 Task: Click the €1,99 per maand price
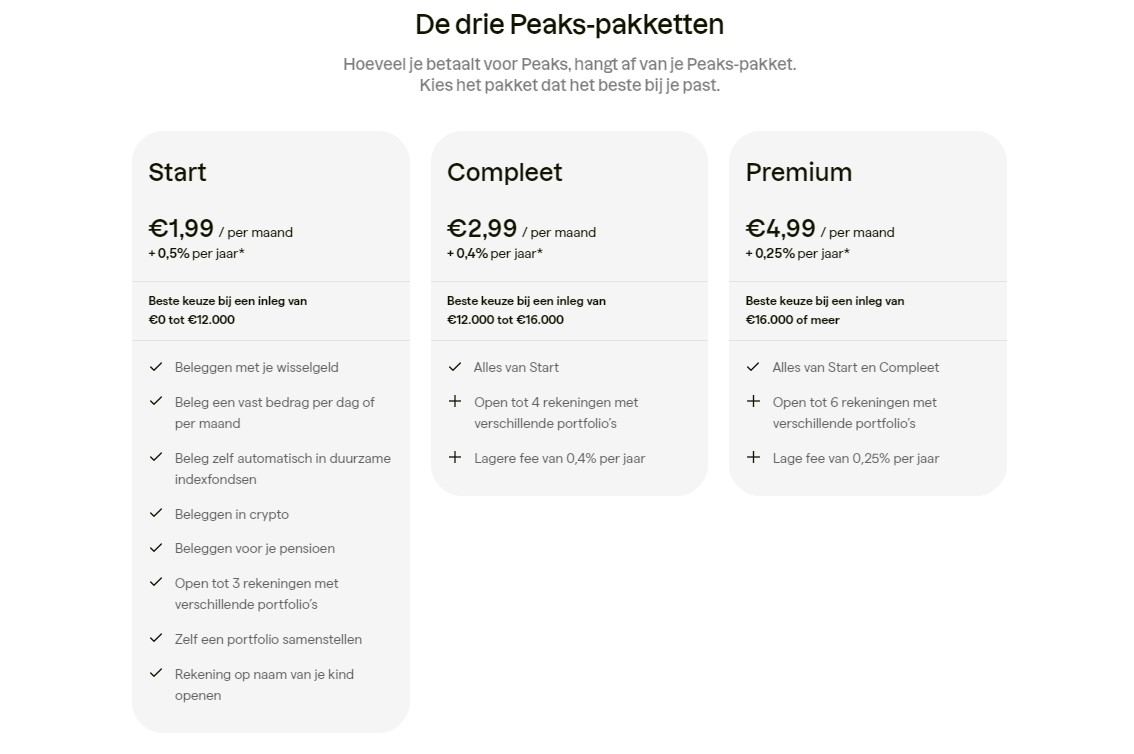pyautogui.click(x=182, y=229)
